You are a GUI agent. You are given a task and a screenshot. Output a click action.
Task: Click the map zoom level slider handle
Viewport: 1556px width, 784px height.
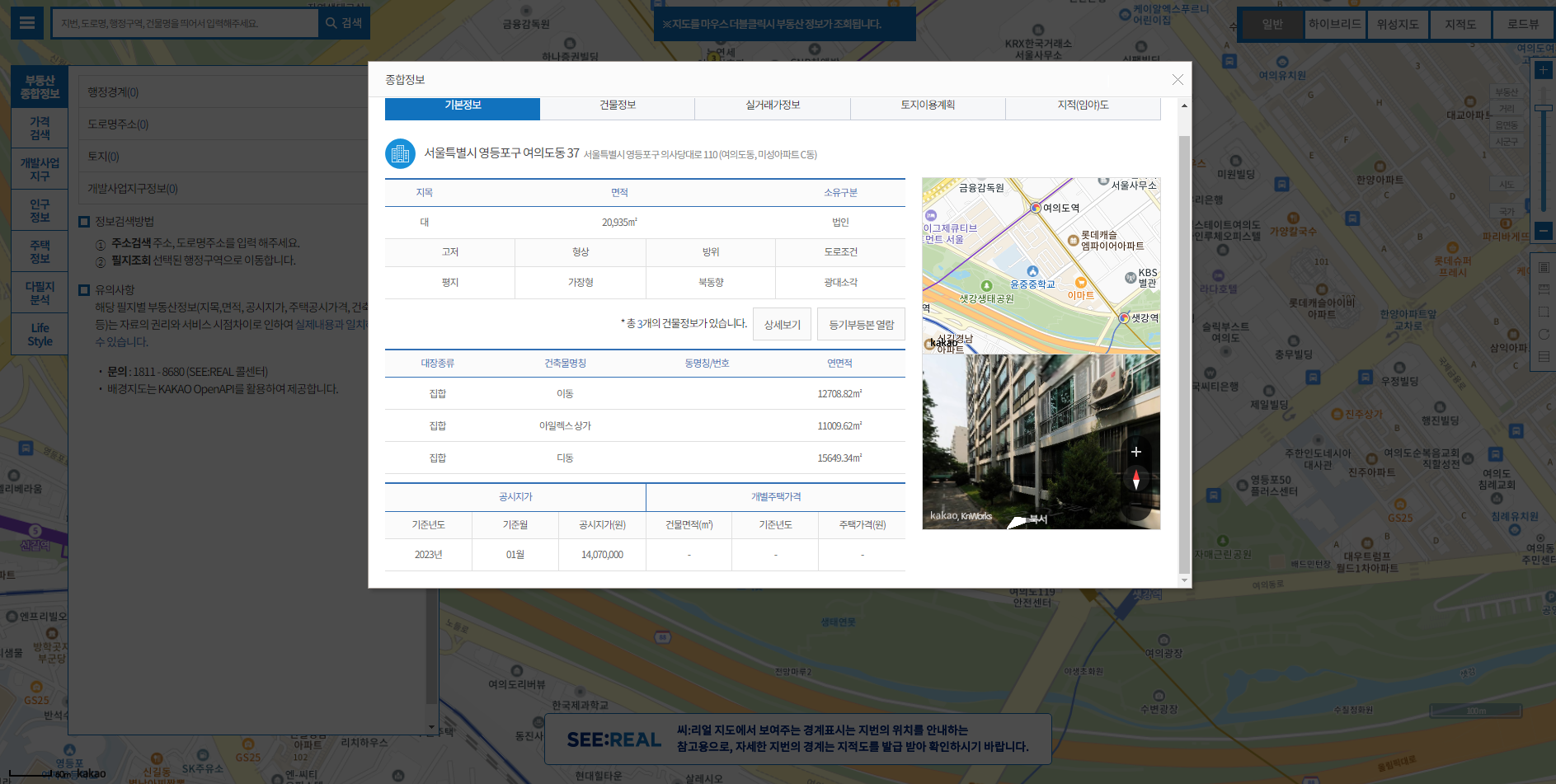1544,108
